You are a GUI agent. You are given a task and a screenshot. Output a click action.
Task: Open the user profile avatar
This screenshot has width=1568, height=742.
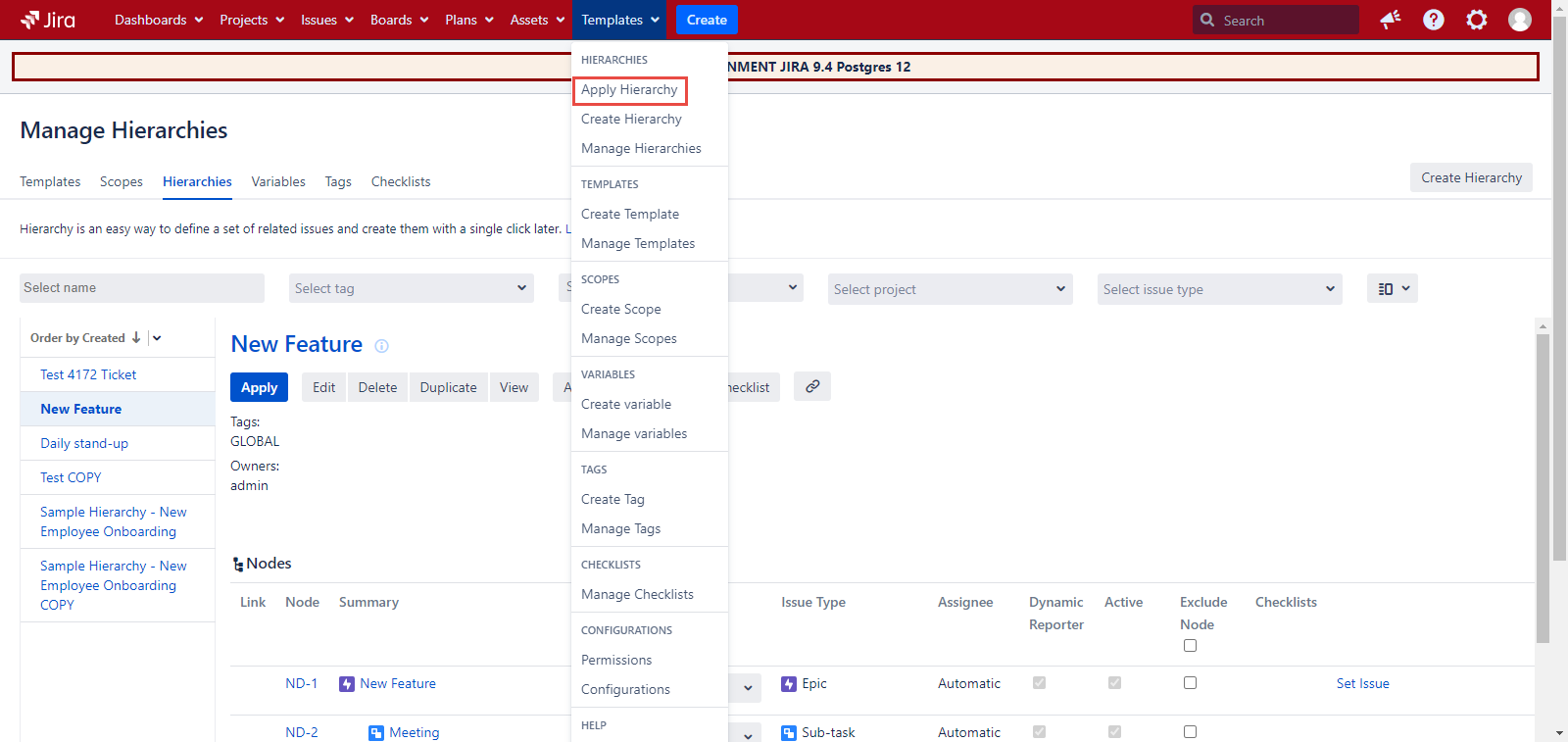pyautogui.click(x=1519, y=20)
